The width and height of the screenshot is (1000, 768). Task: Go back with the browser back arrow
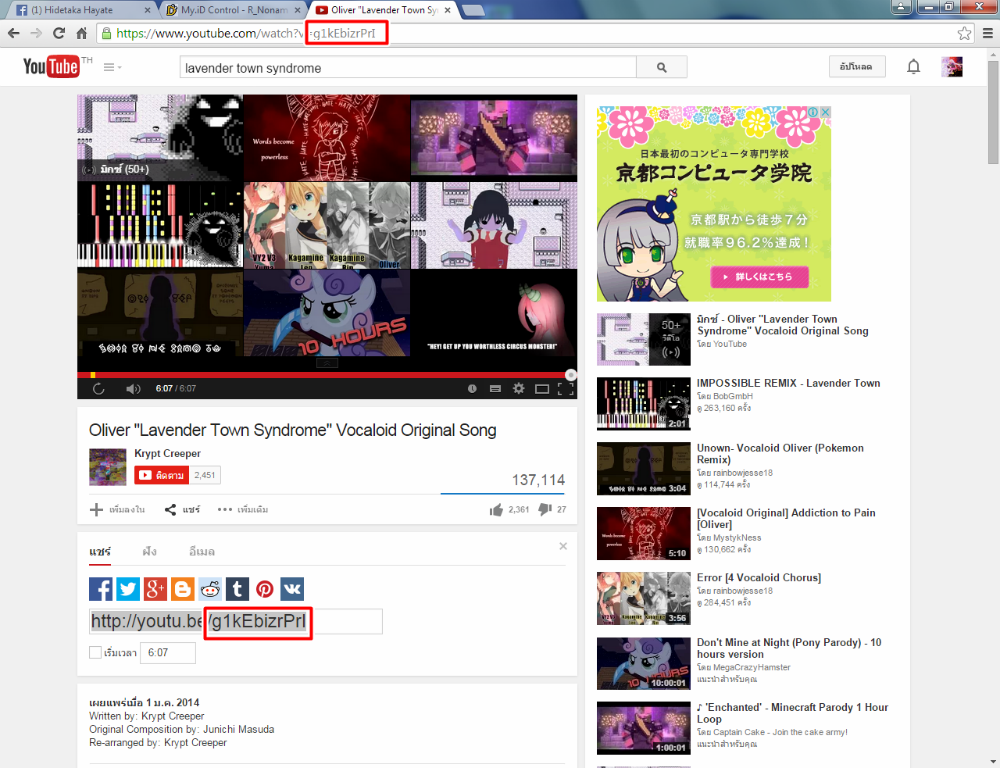click(13, 33)
